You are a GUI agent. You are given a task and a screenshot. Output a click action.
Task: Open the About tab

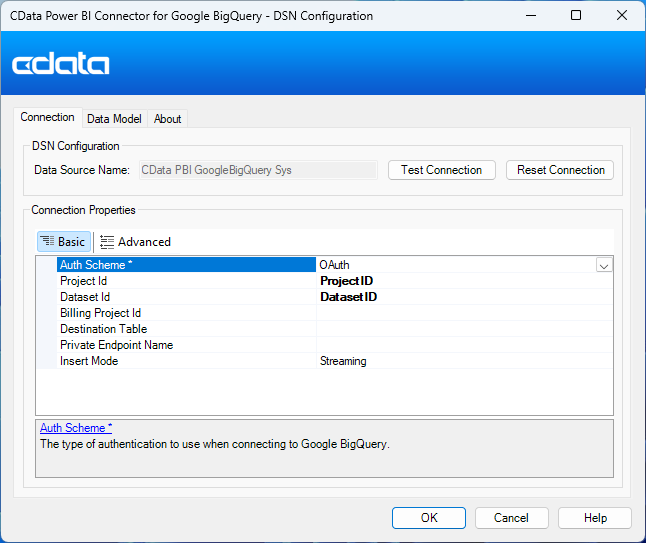point(167,119)
